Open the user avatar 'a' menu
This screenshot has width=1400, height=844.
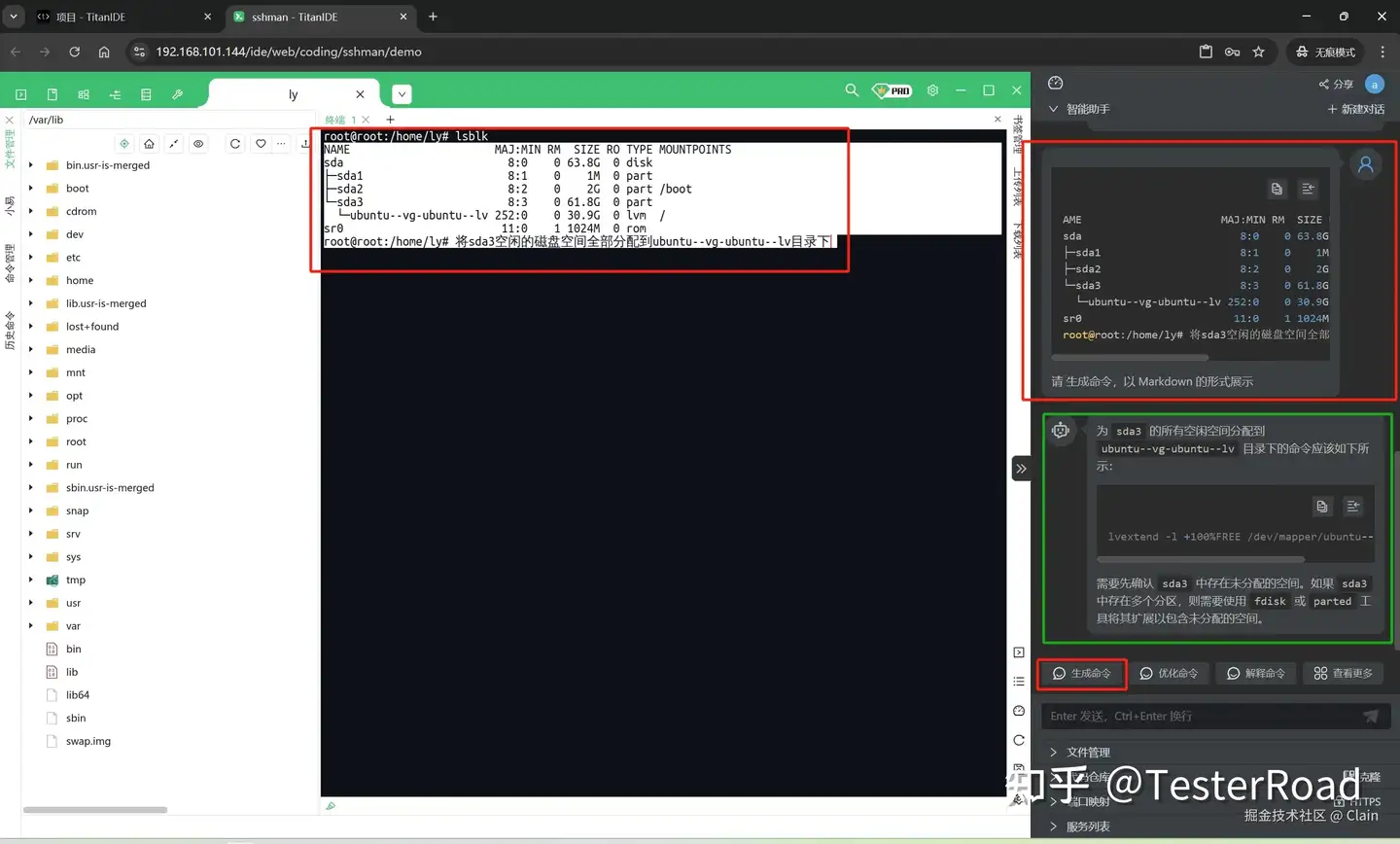click(x=1375, y=84)
